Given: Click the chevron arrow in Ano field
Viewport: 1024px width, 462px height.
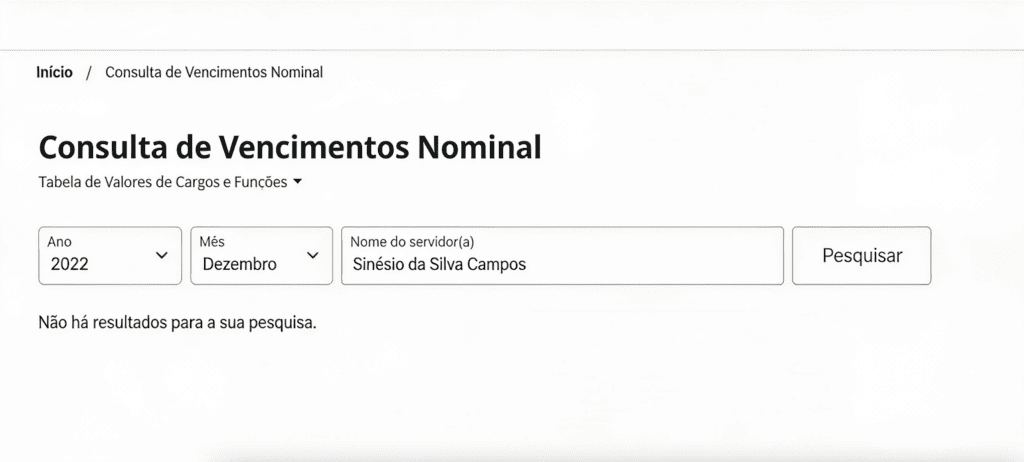Looking at the screenshot, I should tap(162, 256).
